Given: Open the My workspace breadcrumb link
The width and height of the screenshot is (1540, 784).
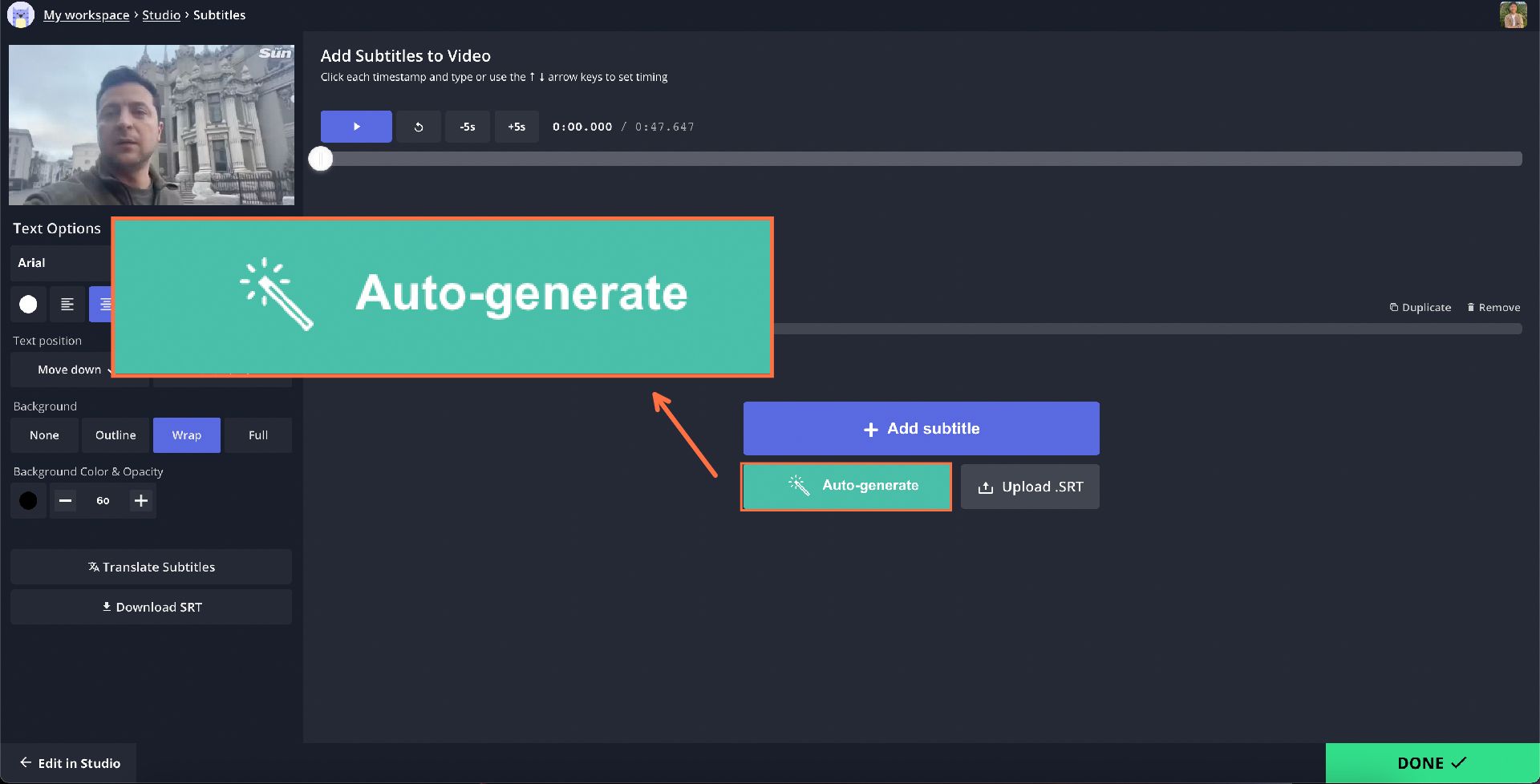Looking at the screenshot, I should (86, 15).
